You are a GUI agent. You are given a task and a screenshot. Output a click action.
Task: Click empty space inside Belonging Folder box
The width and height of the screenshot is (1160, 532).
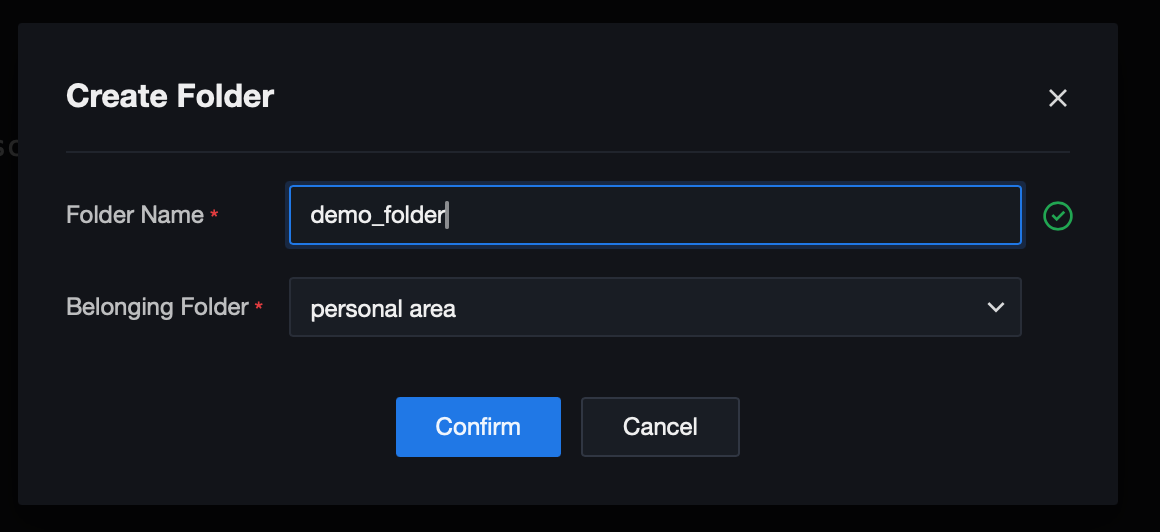click(720, 307)
